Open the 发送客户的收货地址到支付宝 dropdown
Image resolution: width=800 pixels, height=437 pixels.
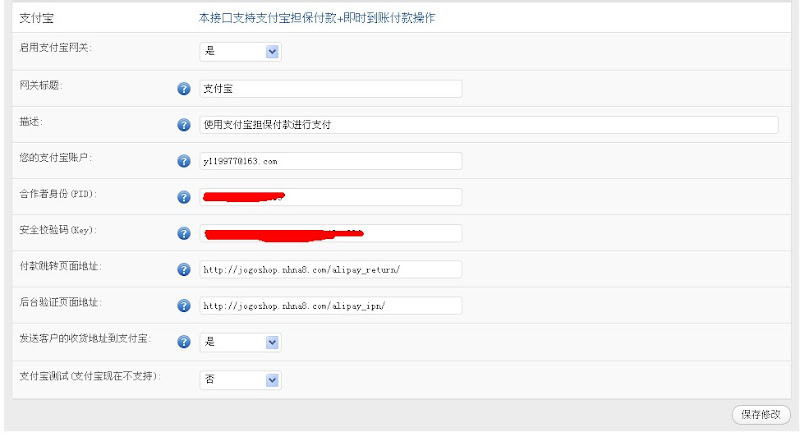(x=240, y=343)
